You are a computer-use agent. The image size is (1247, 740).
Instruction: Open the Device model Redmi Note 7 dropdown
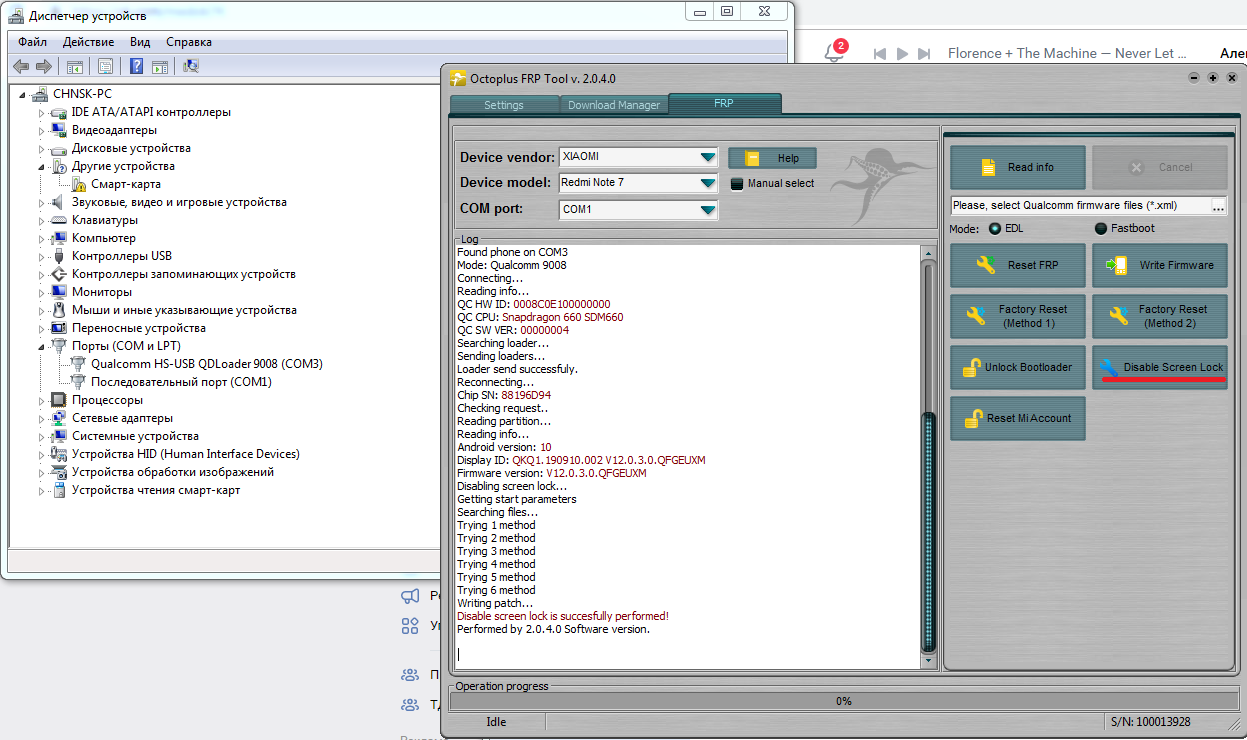pos(708,183)
